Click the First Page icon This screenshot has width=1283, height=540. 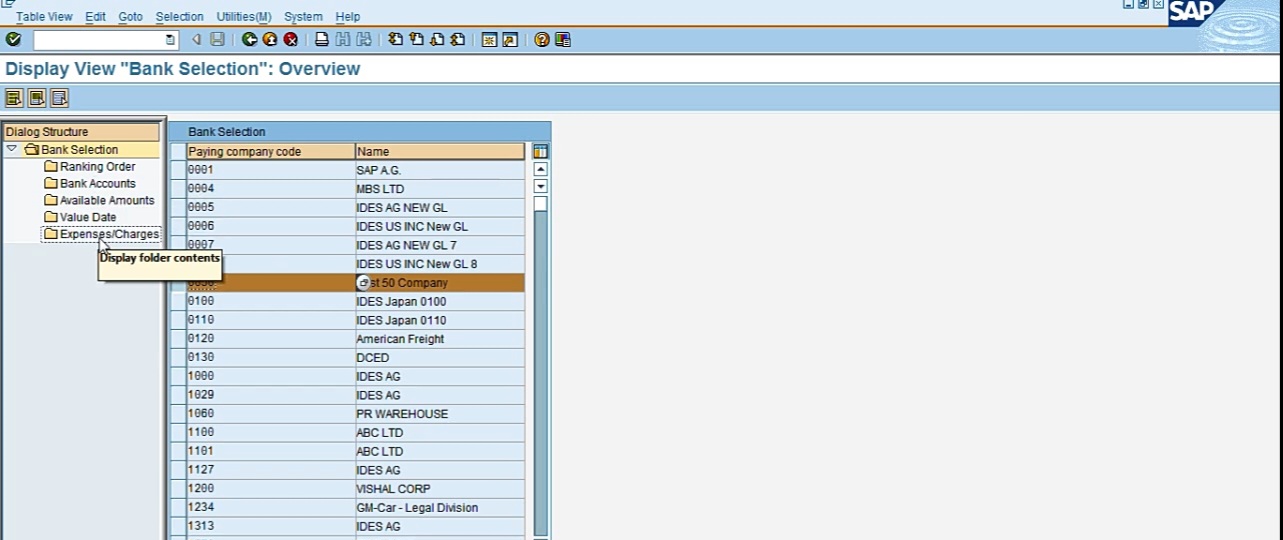click(396, 40)
